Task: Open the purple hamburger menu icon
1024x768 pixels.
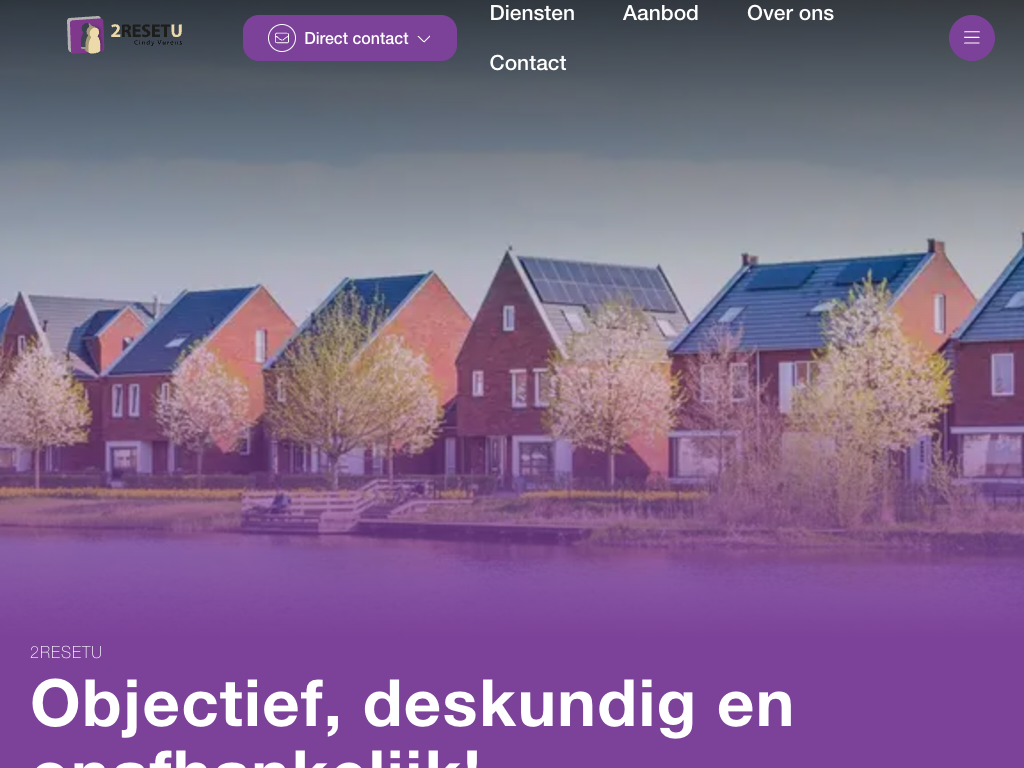Action: click(972, 38)
